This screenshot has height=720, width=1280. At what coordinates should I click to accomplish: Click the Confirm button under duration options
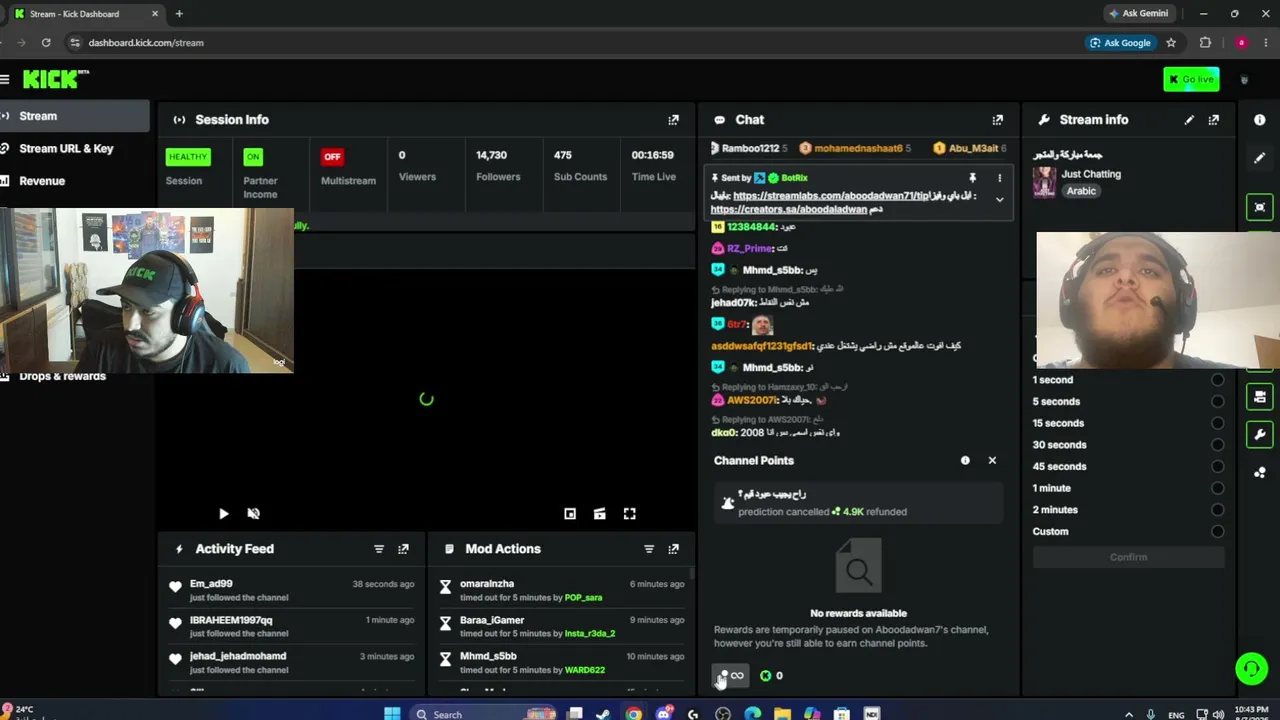tap(1128, 557)
